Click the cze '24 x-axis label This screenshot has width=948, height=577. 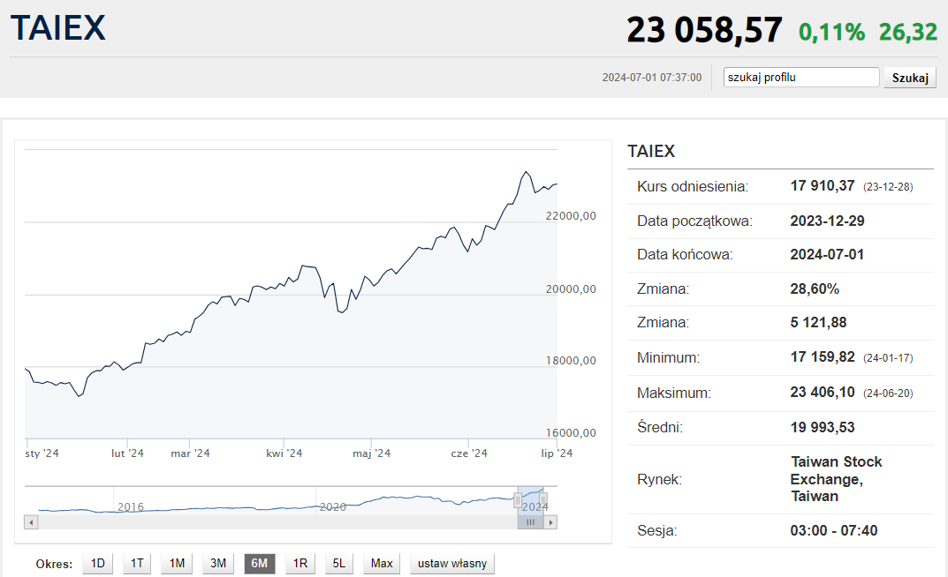(x=469, y=453)
